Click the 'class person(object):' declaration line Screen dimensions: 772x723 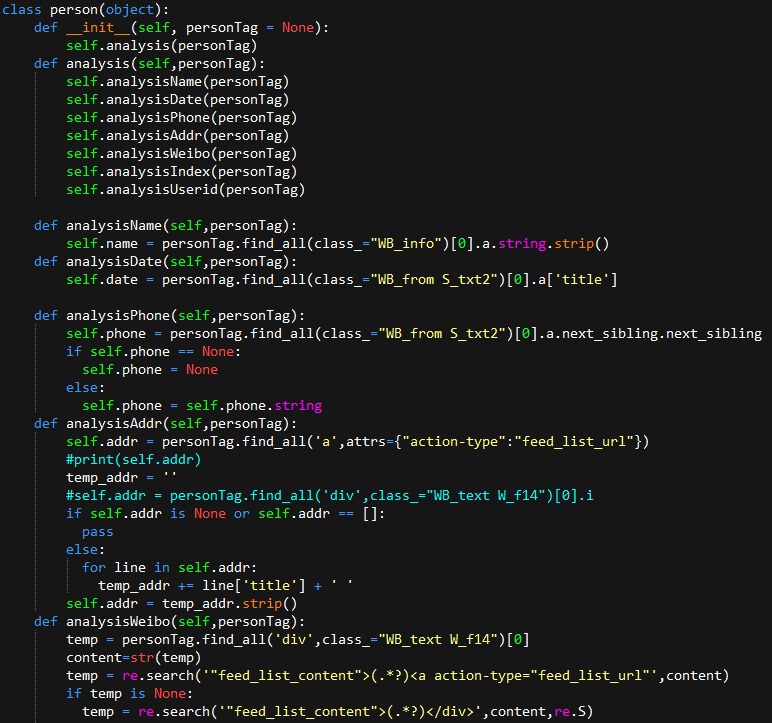pyautogui.click(x=85, y=9)
